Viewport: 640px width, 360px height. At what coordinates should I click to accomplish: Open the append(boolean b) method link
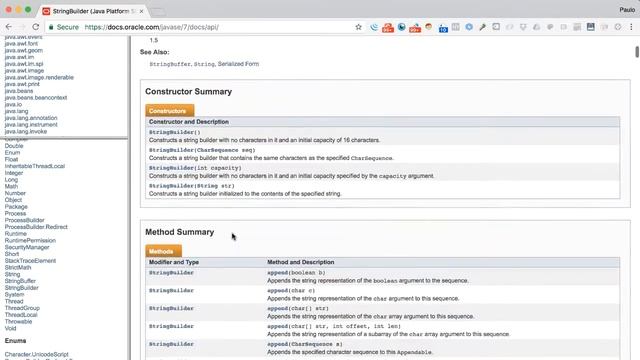pos(296,273)
